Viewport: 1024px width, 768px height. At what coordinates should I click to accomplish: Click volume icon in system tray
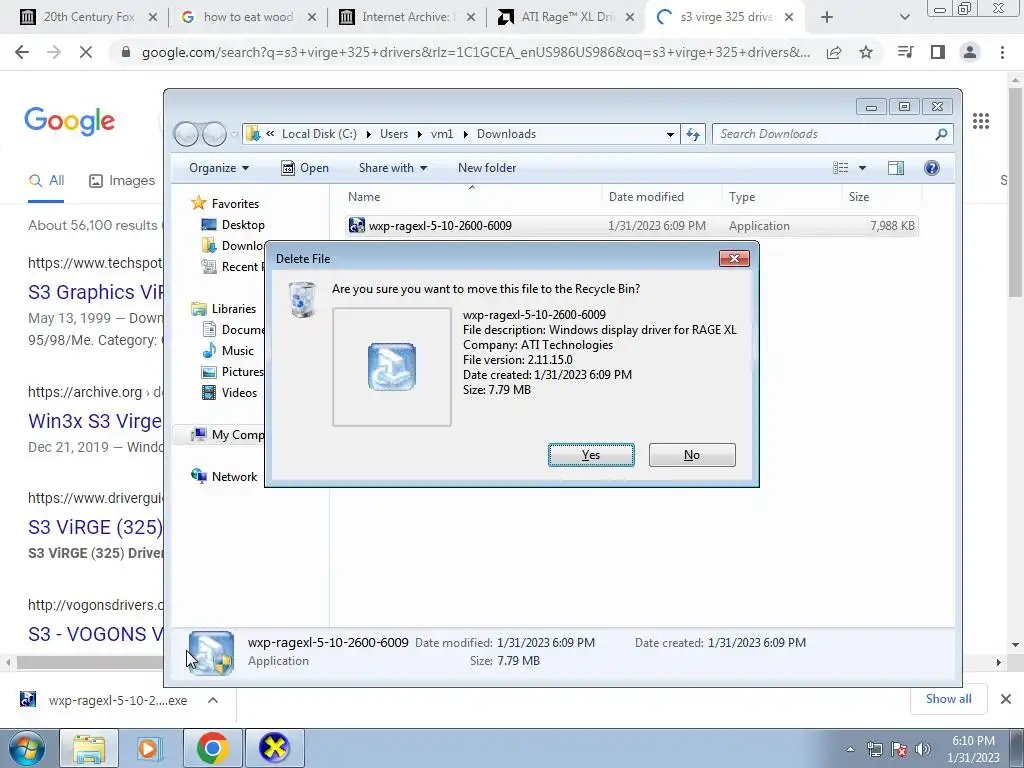coord(923,749)
